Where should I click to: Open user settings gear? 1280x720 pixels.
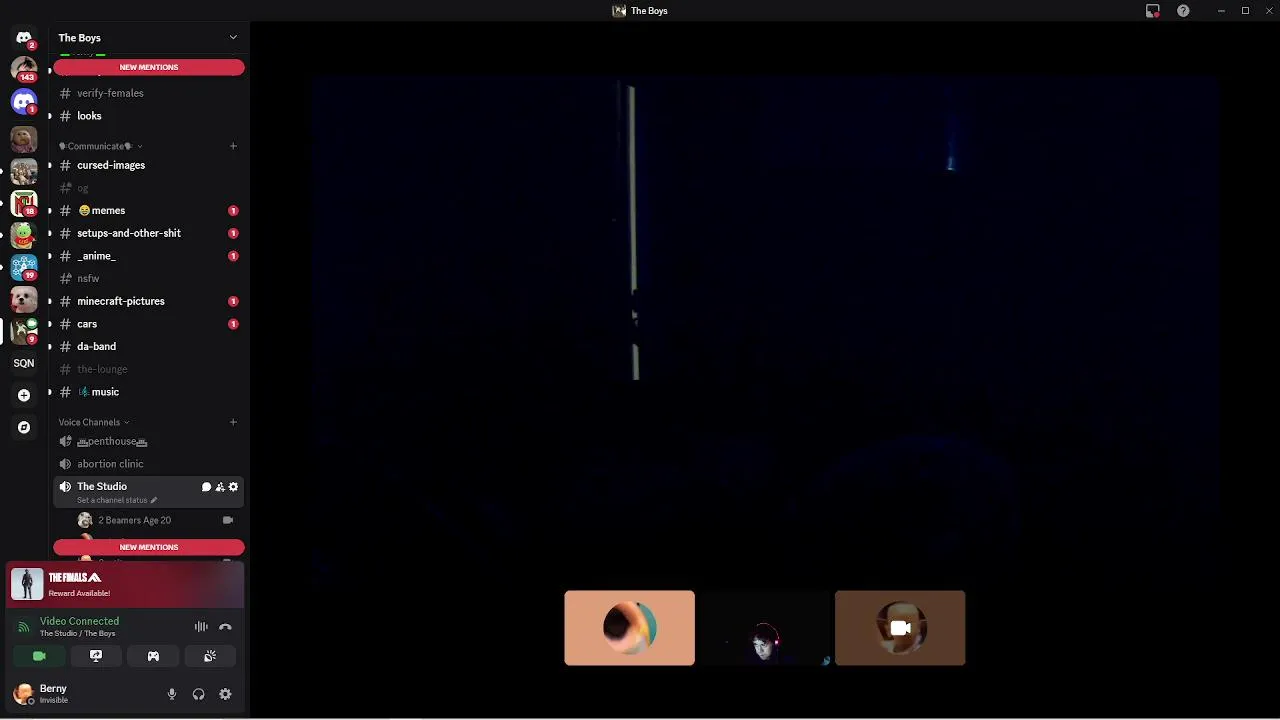(225, 694)
